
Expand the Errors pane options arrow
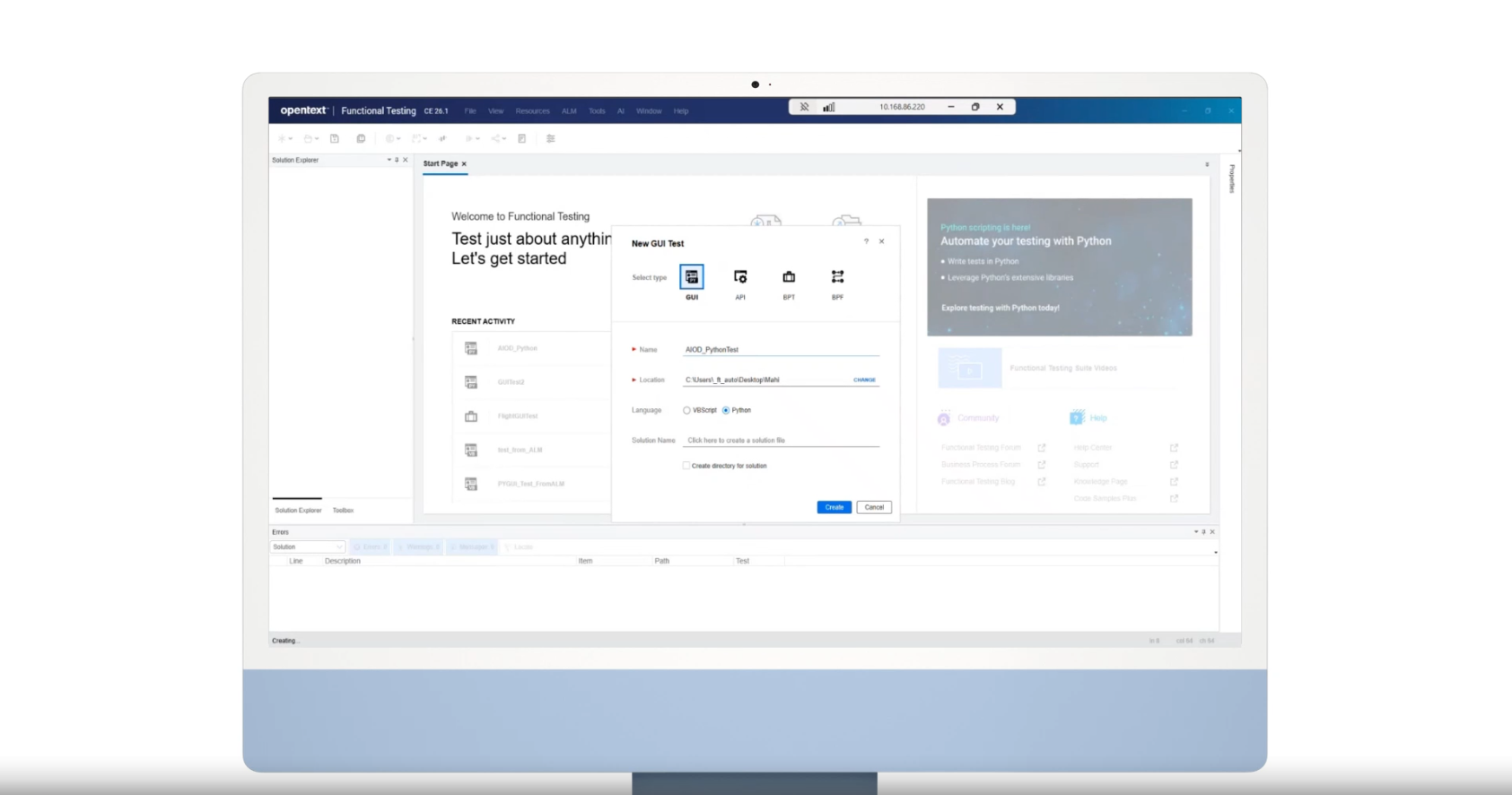[x=1195, y=532]
